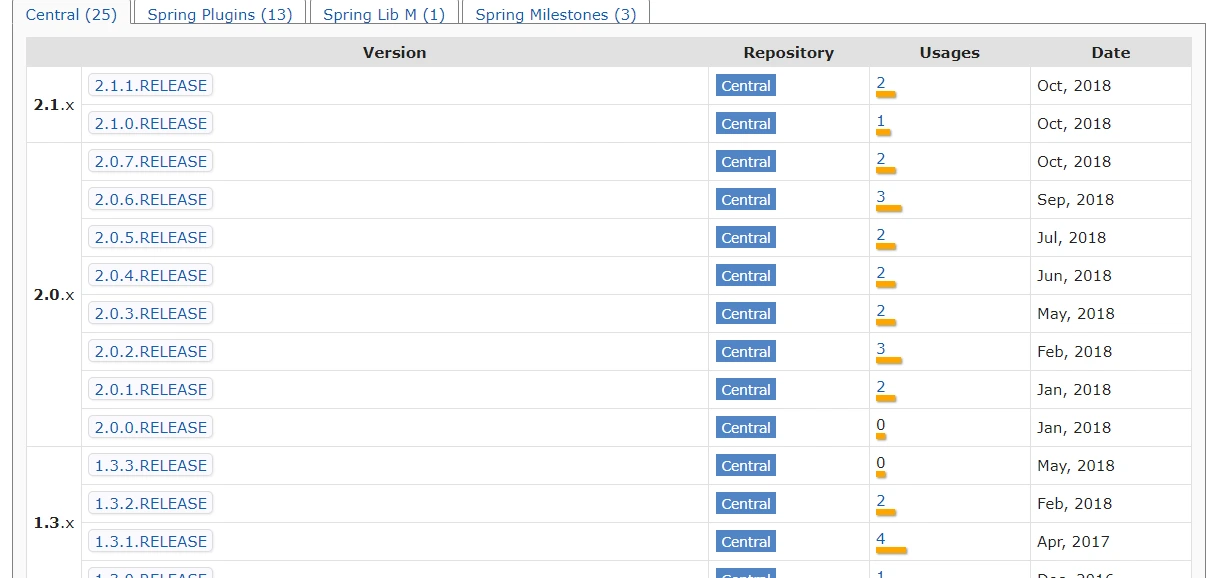Open version 2.0.6.RELEASE

[151, 200]
